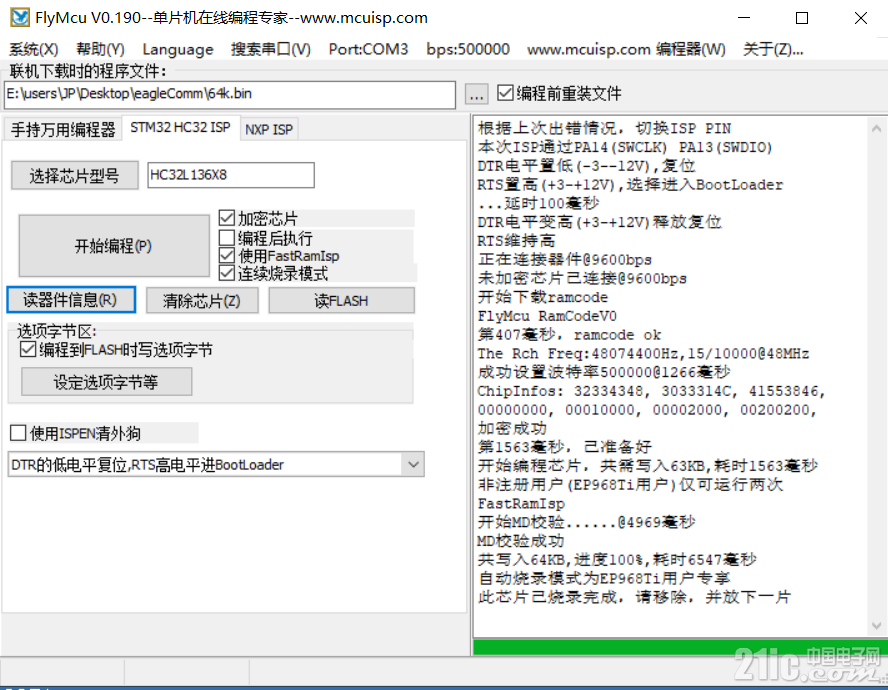This screenshot has height=690, width=888.
Task: Click the log scrollbar down arrow
Action: point(876,625)
